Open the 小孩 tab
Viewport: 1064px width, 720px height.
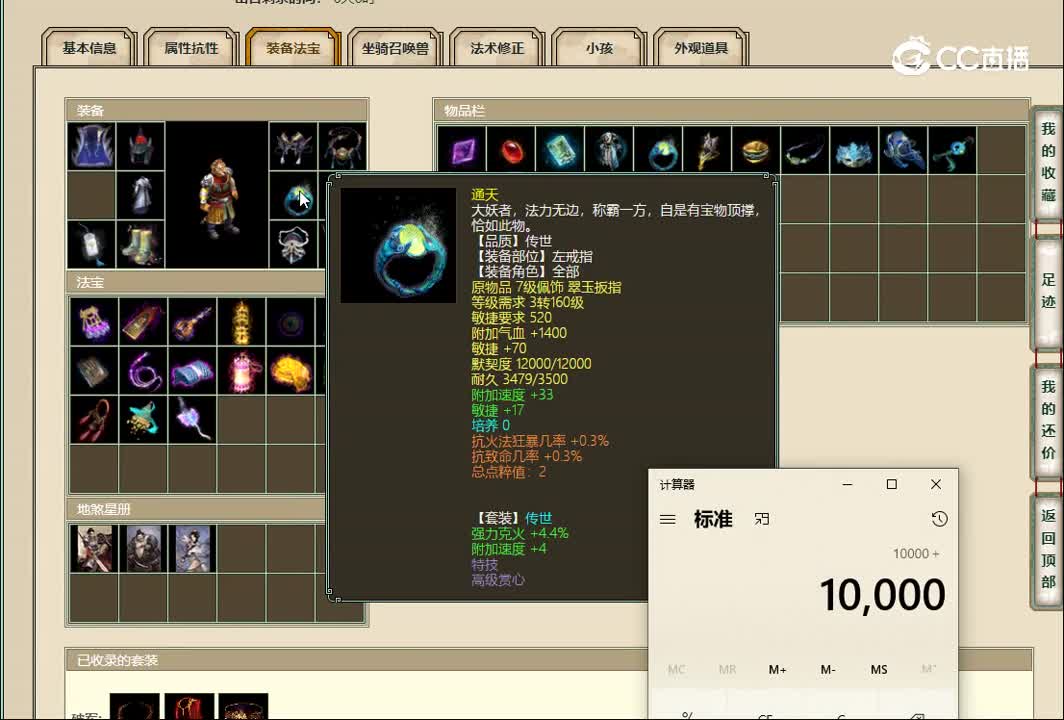(599, 48)
